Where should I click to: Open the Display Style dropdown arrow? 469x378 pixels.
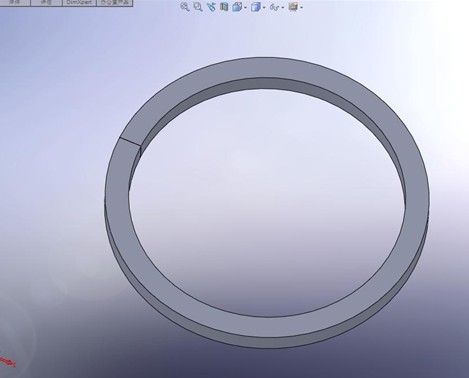(x=264, y=7)
